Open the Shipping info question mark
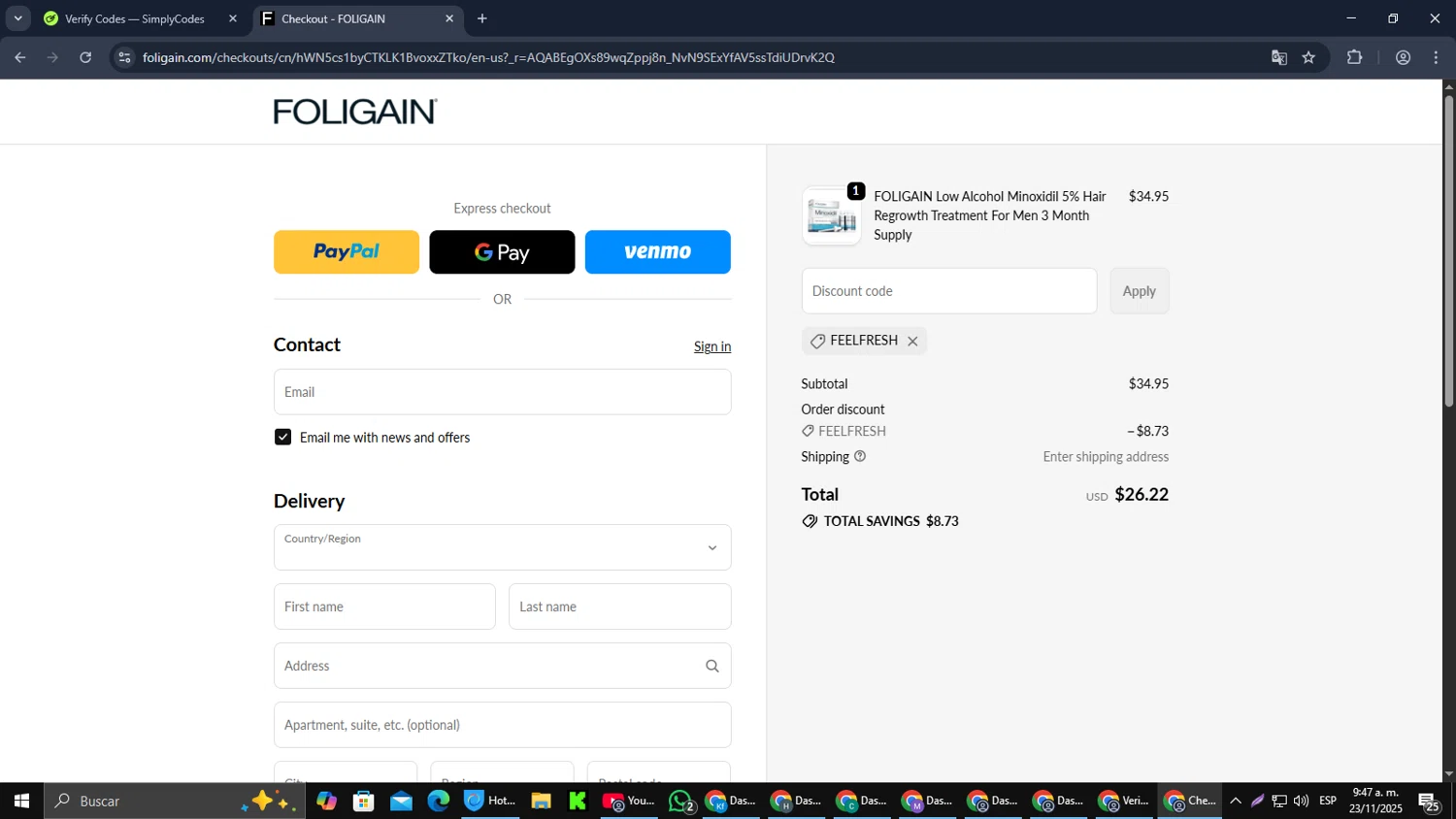Viewport: 1456px width, 819px height. pyautogui.click(x=860, y=456)
